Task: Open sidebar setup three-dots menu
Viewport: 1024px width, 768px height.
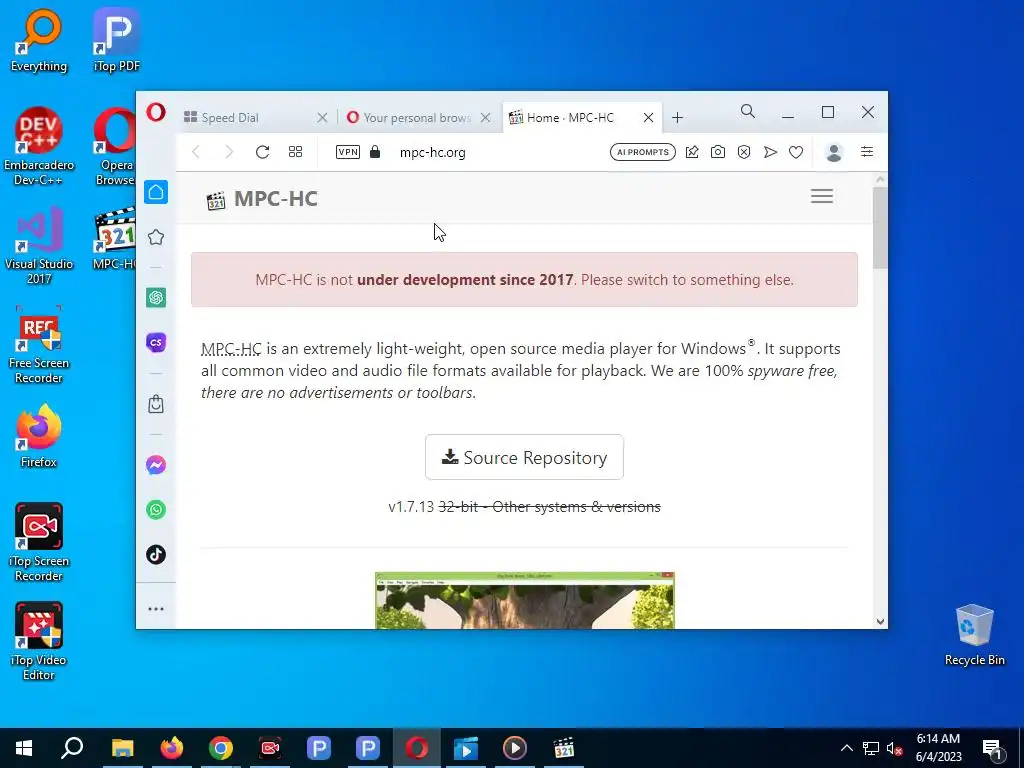Action: 156,609
